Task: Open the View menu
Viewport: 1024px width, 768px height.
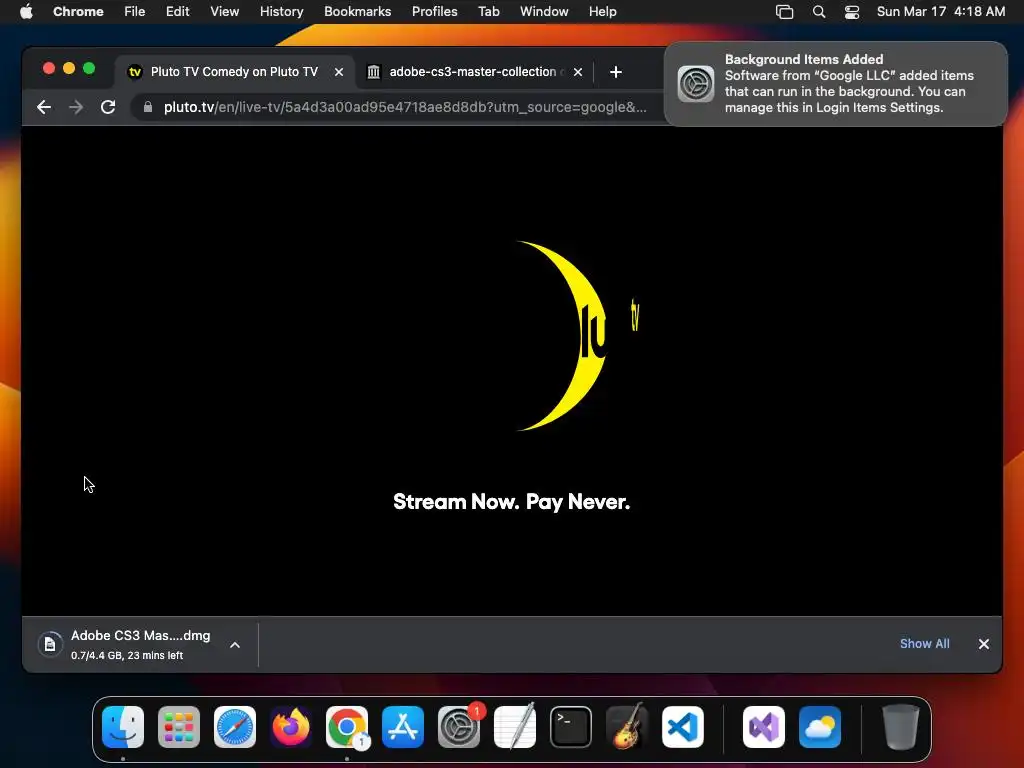Action: (225, 11)
